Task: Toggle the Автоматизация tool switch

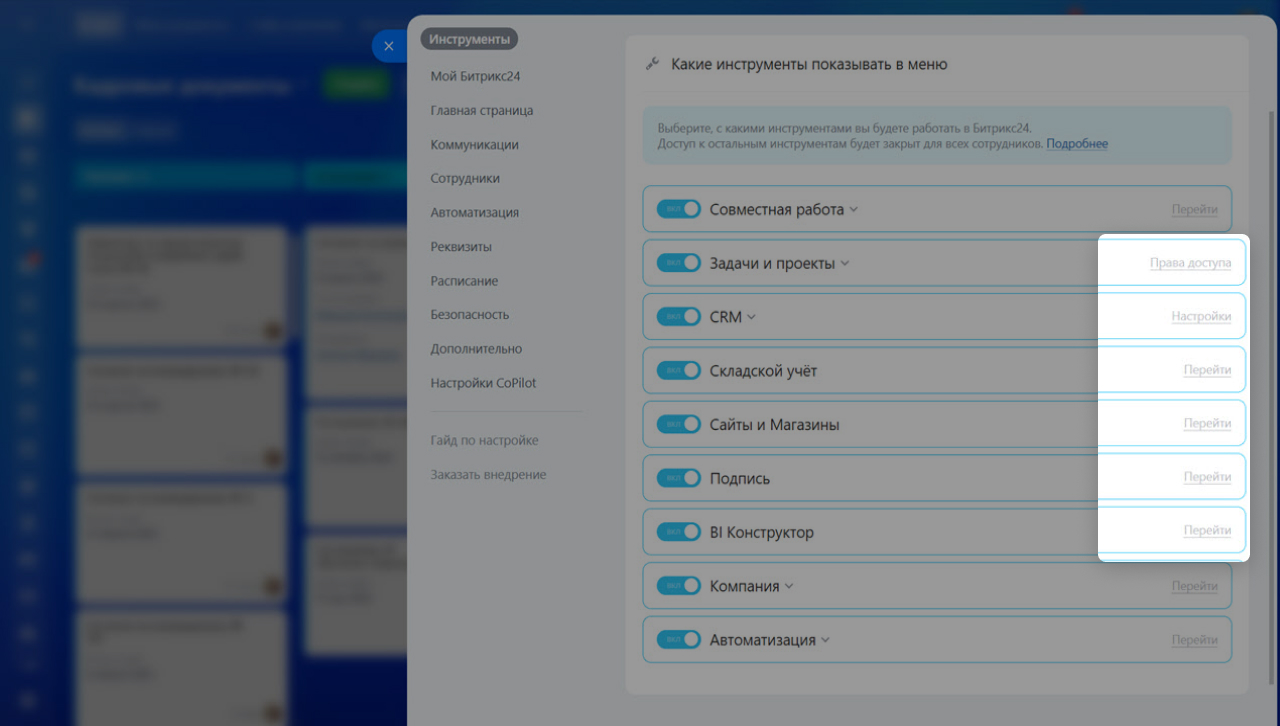Action: [x=679, y=640]
